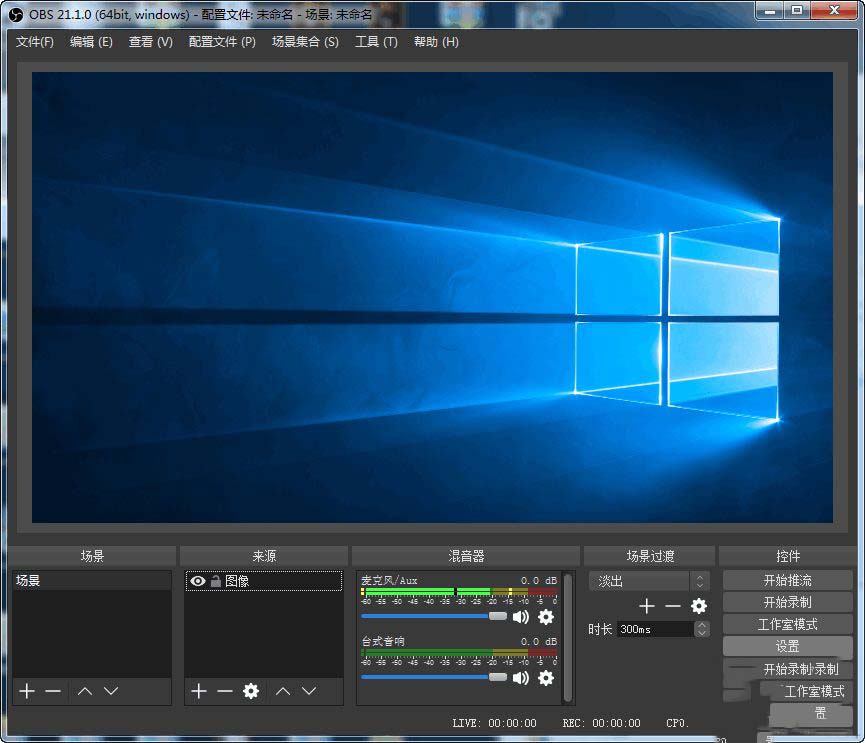Click the REC: 00:00:00 status text
Image resolution: width=865 pixels, height=743 pixels.
(x=601, y=723)
